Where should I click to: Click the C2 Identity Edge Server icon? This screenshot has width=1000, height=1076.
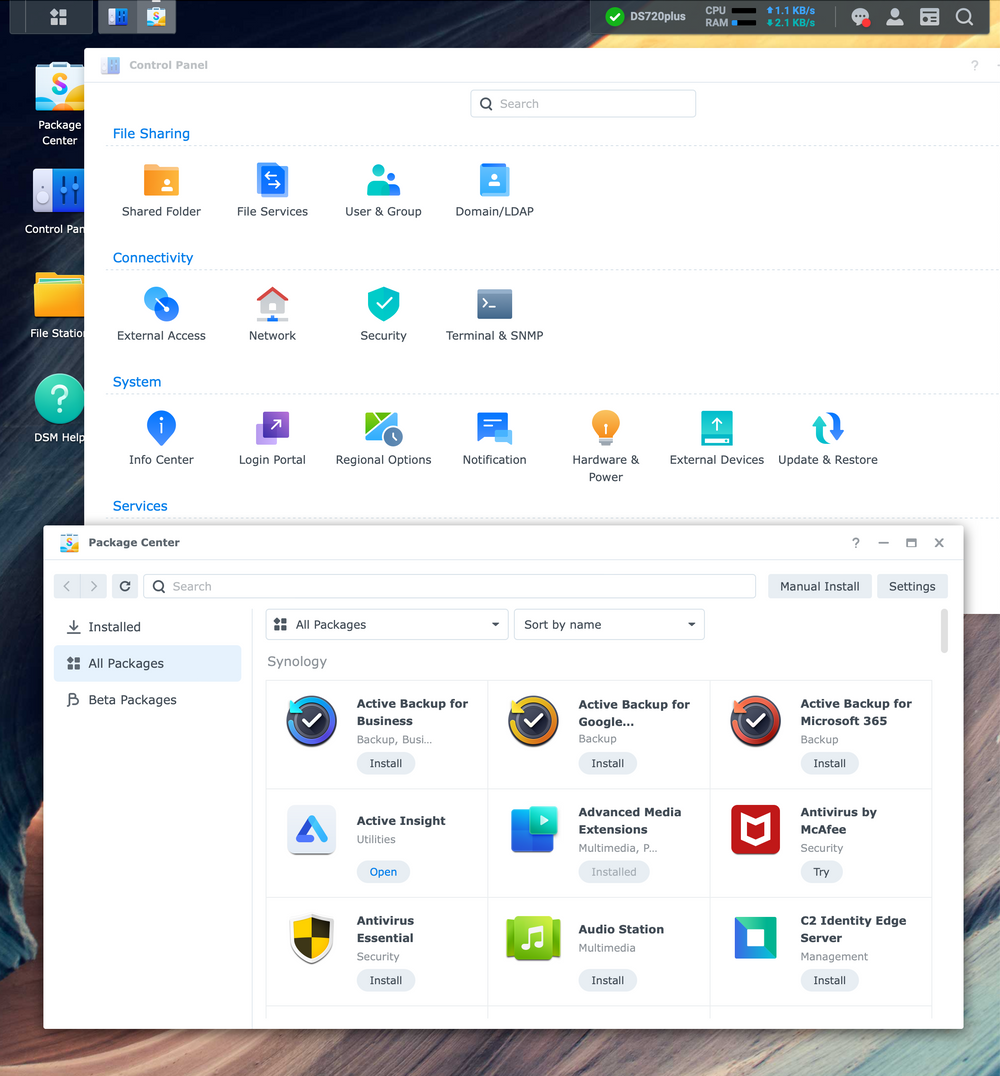coord(755,938)
